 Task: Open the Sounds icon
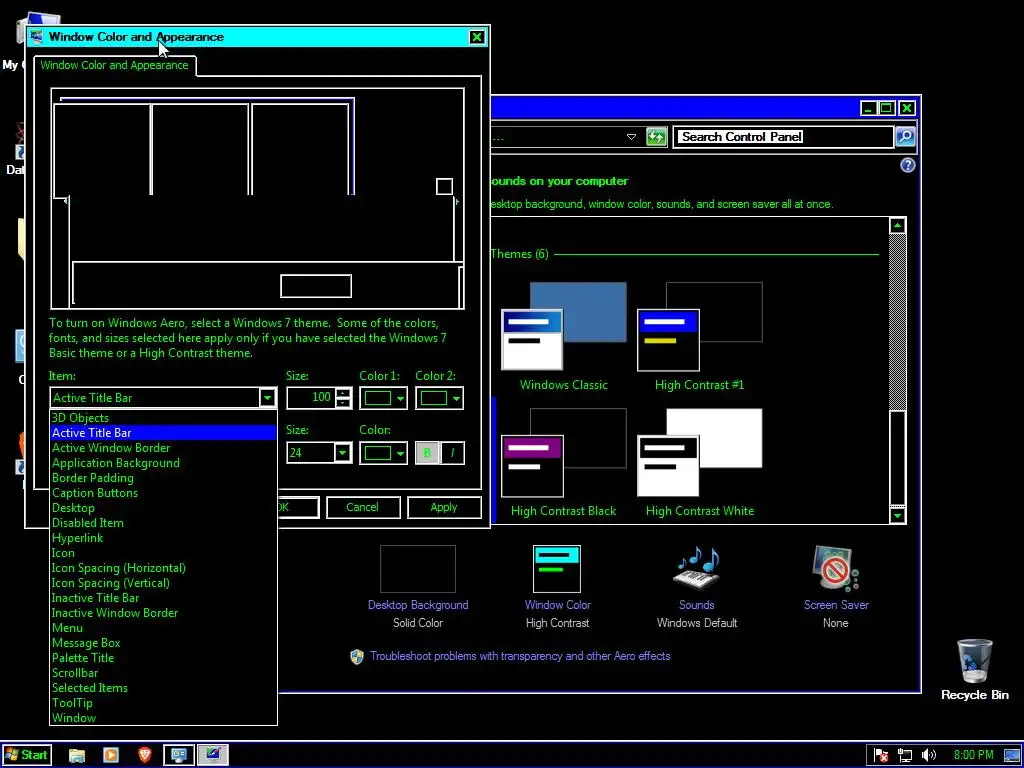coord(696,569)
